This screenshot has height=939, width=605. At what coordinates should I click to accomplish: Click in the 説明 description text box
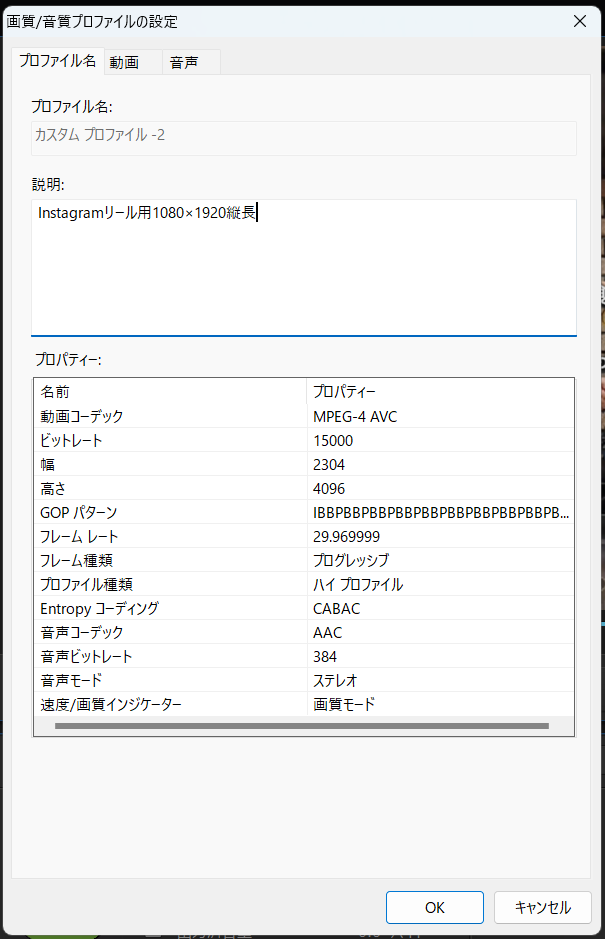(304, 267)
